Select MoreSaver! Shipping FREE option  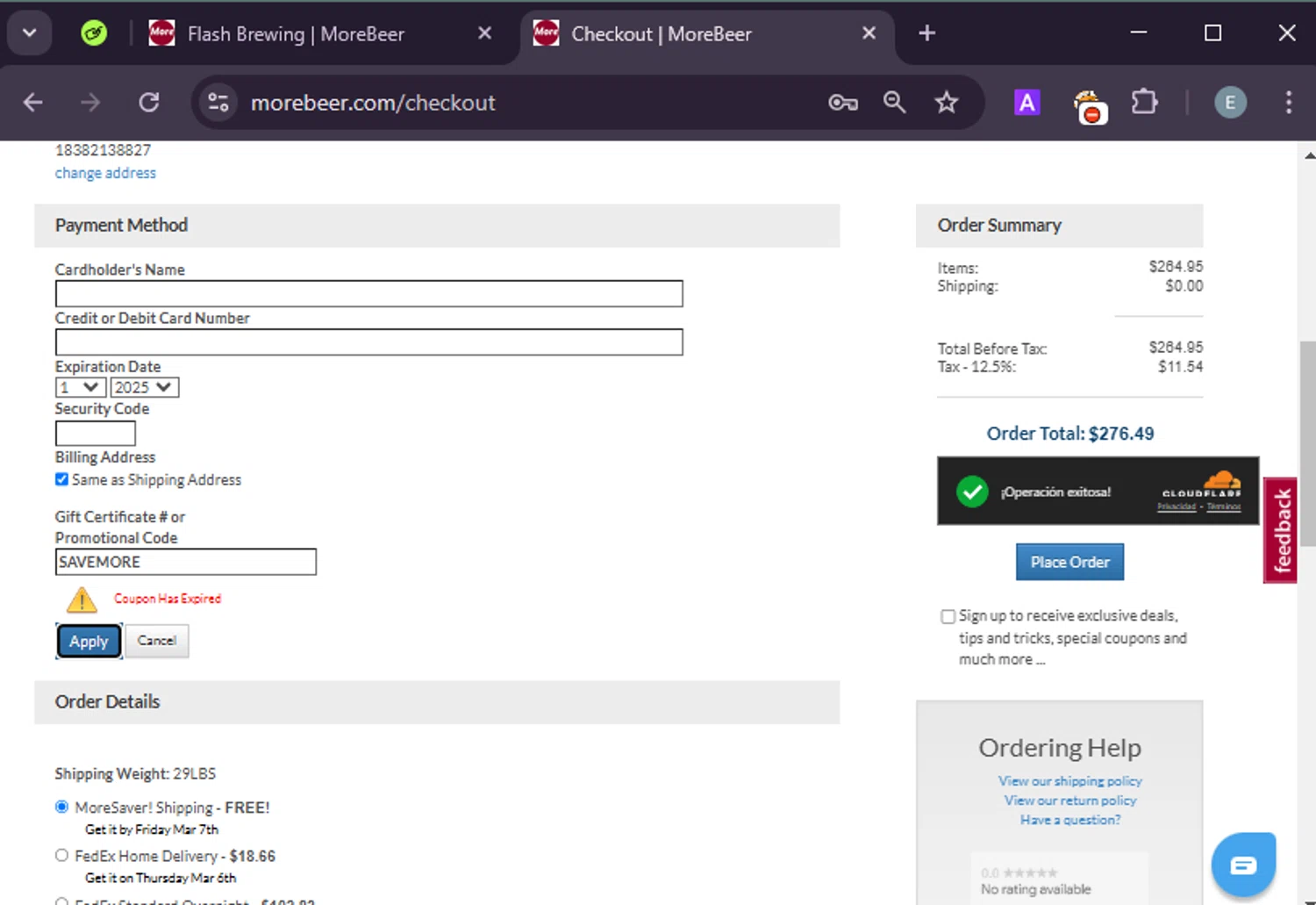pyautogui.click(x=61, y=807)
